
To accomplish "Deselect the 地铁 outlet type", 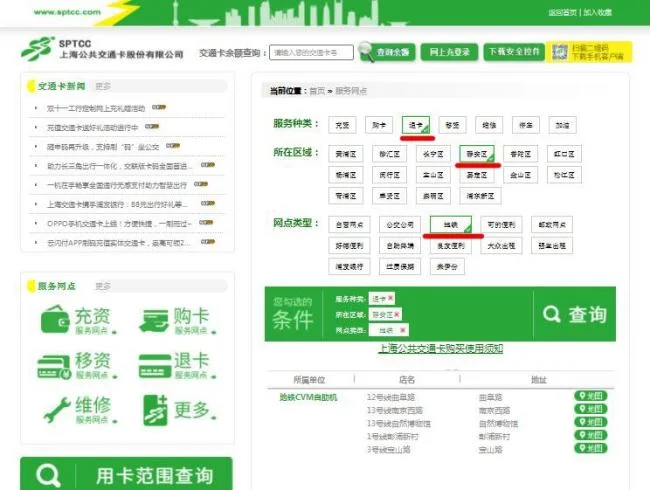I will [451, 225].
